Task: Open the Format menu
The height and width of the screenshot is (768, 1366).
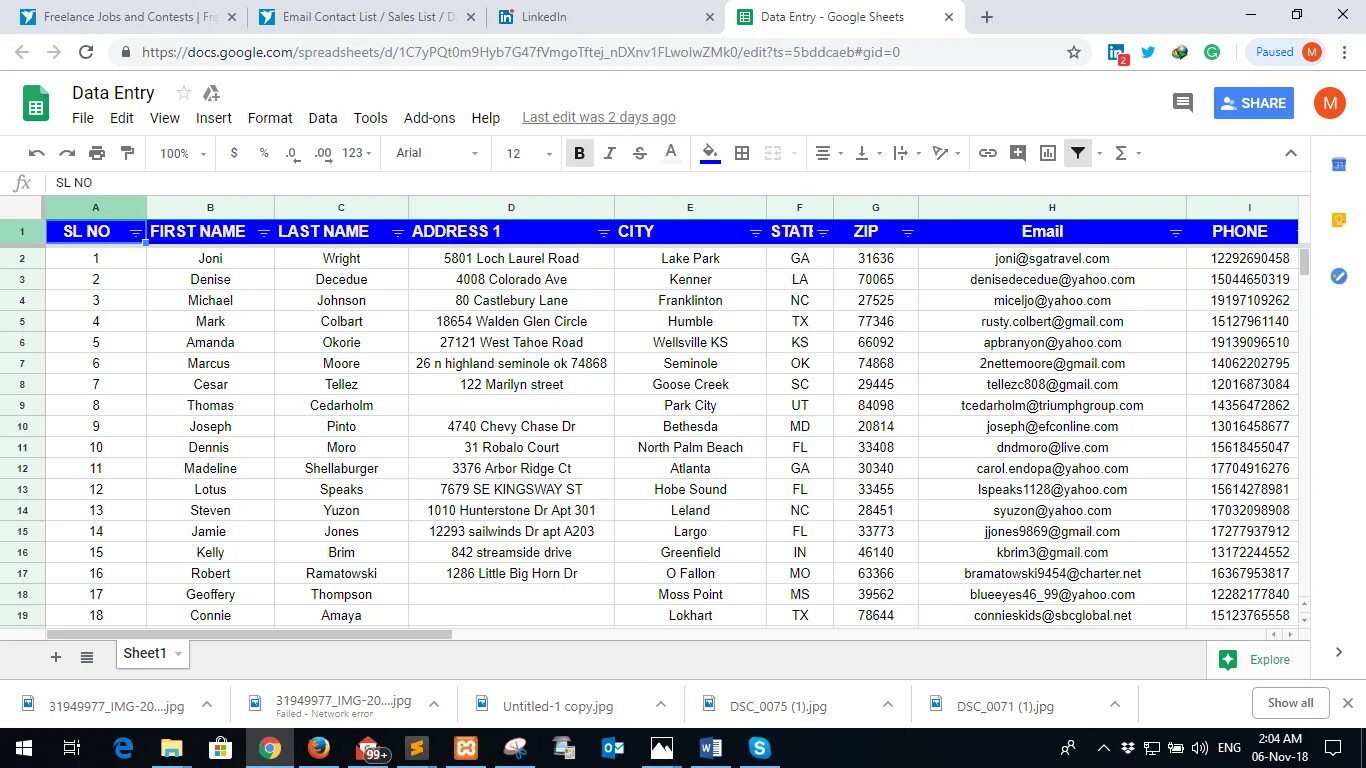Action: [x=270, y=118]
